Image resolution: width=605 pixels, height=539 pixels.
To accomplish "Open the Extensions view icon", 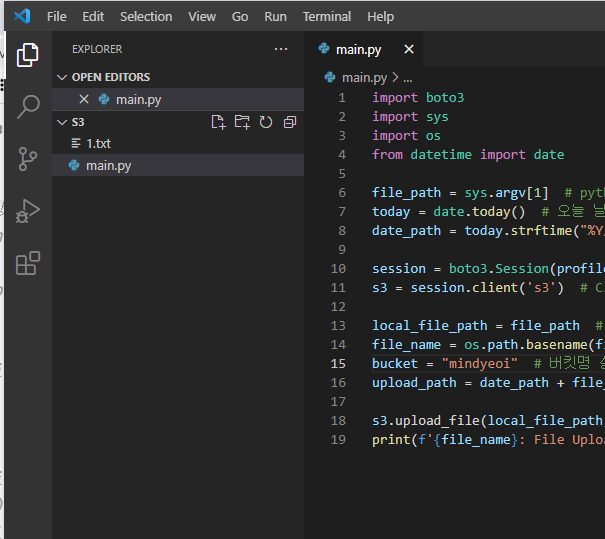I will click(x=28, y=263).
